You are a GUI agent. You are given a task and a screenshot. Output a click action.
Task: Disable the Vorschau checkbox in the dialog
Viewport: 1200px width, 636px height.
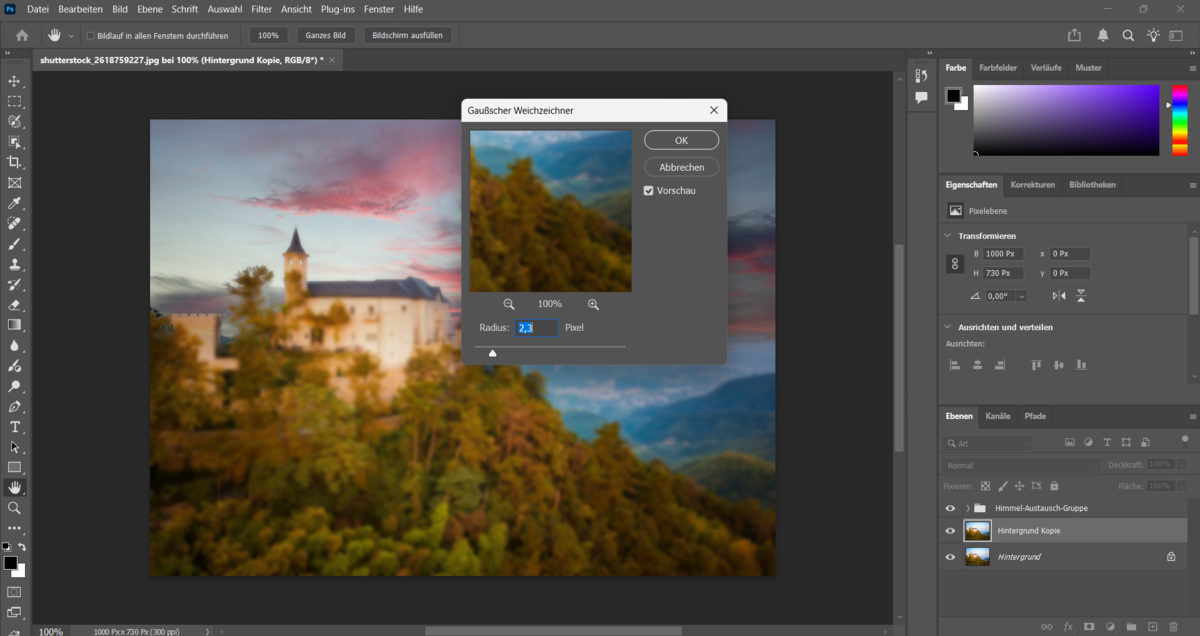(649, 190)
